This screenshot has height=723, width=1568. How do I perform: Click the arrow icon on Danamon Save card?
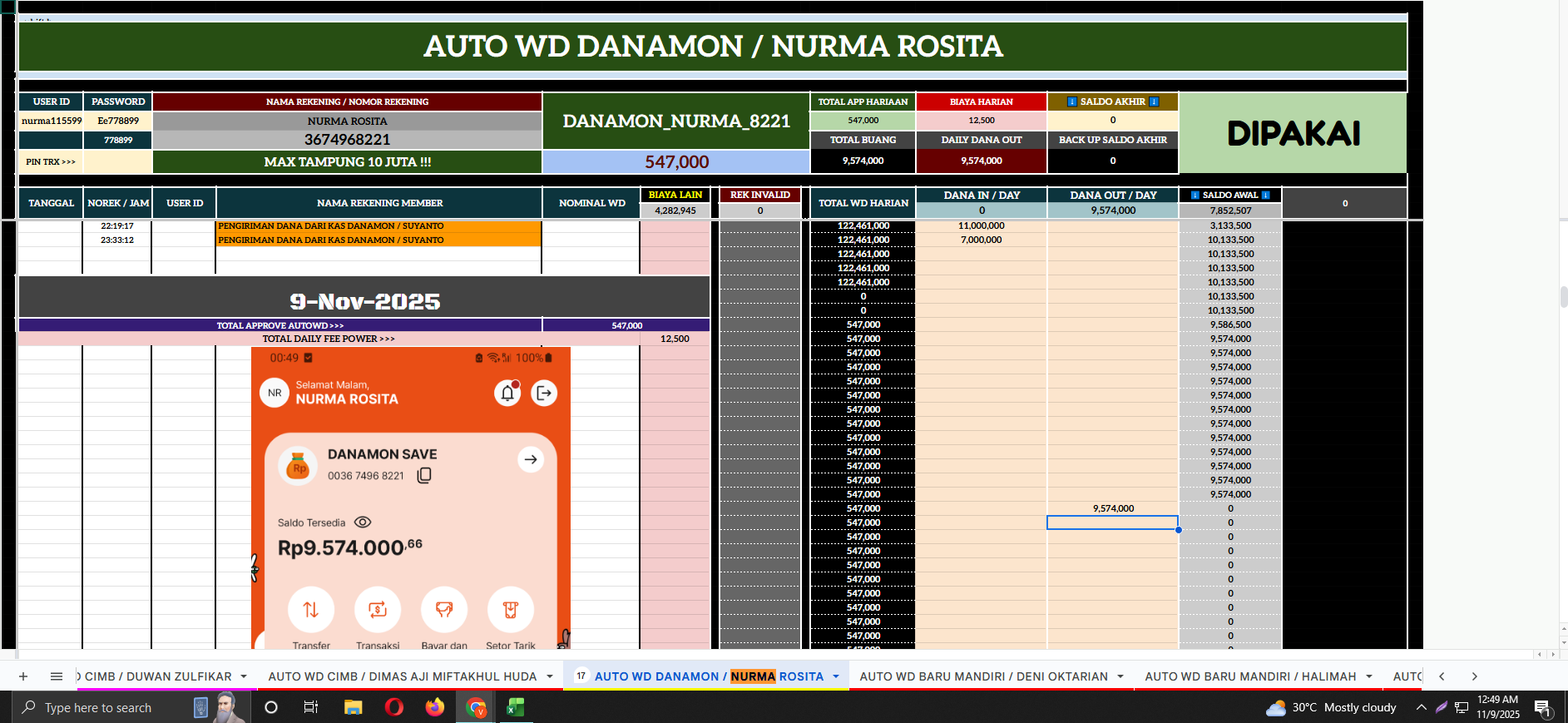pos(531,459)
